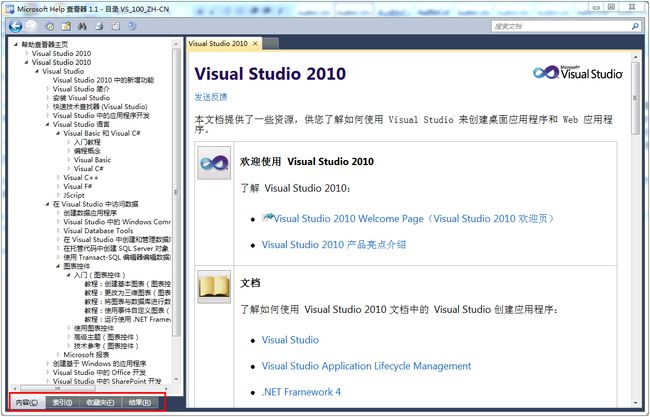Select Visual C# in the contents tree
This screenshot has width=650, height=417.
click(x=88, y=169)
